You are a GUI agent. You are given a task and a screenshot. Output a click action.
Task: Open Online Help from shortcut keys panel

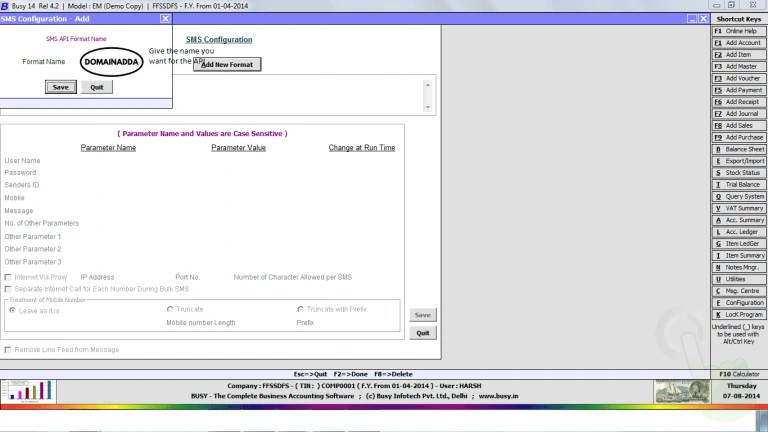(738, 31)
